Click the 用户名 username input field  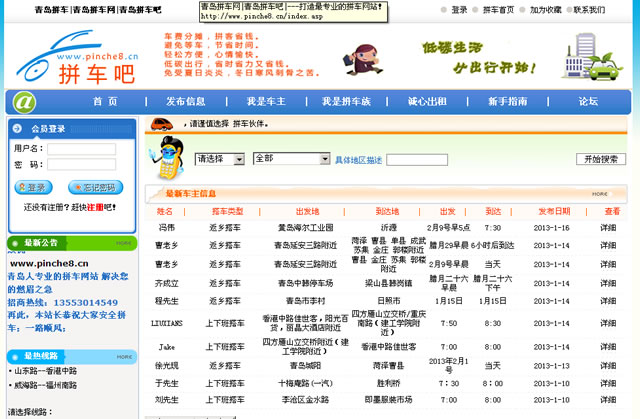[80, 149]
